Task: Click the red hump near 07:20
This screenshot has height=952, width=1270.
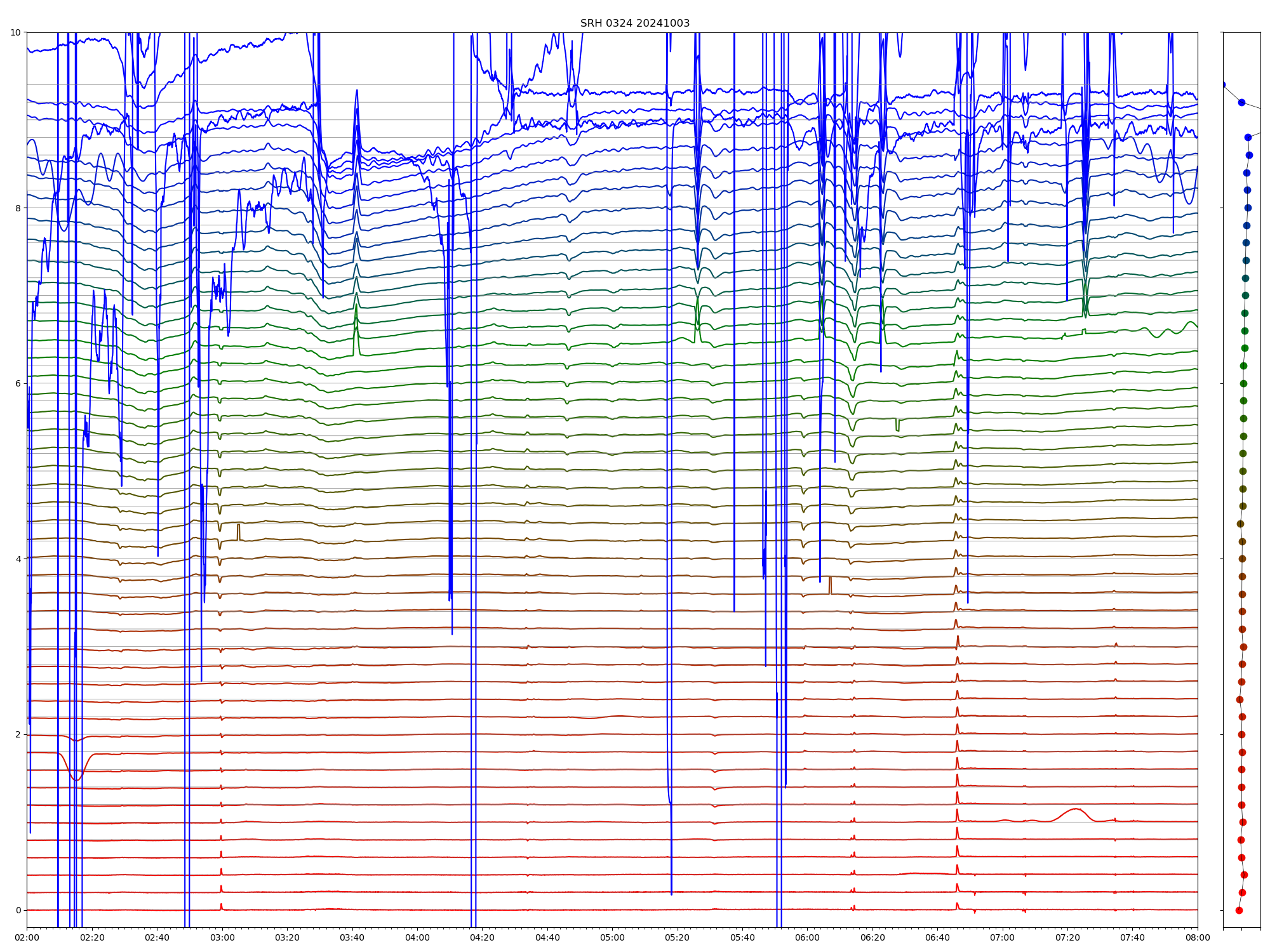Action: [x=1074, y=810]
